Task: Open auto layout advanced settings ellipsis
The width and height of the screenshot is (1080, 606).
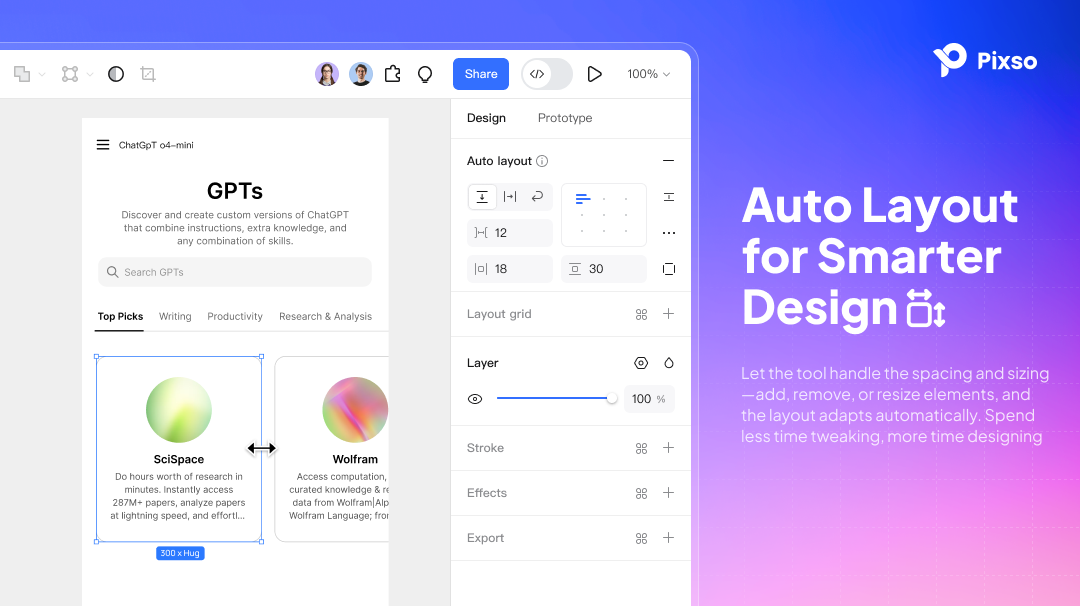Action: click(x=668, y=233)
